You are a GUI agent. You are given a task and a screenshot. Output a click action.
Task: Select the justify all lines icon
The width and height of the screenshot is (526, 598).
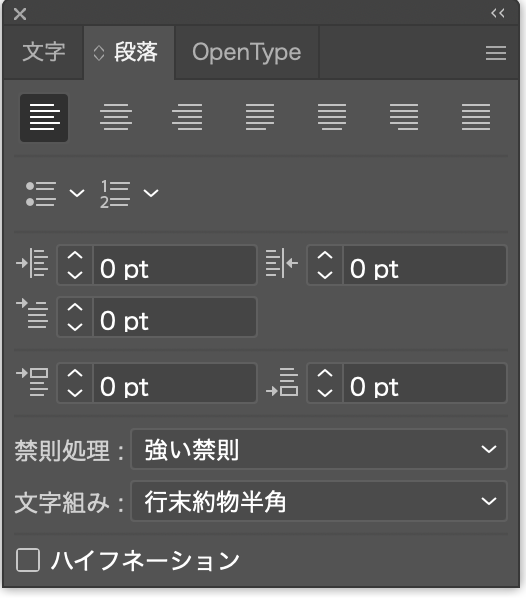coord(476,117)
